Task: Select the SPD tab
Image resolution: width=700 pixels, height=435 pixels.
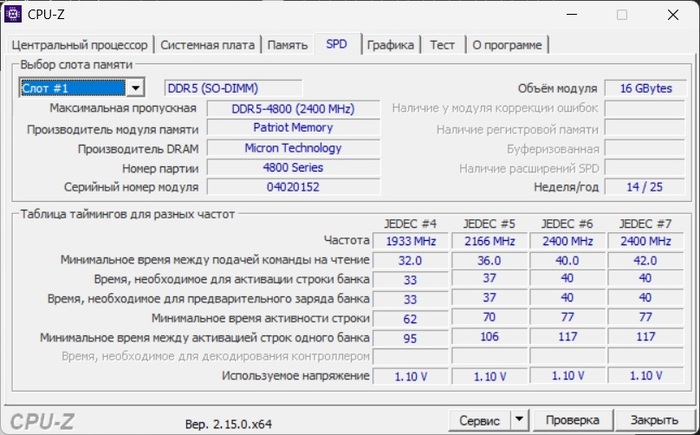Action: [x=336, y=45]
